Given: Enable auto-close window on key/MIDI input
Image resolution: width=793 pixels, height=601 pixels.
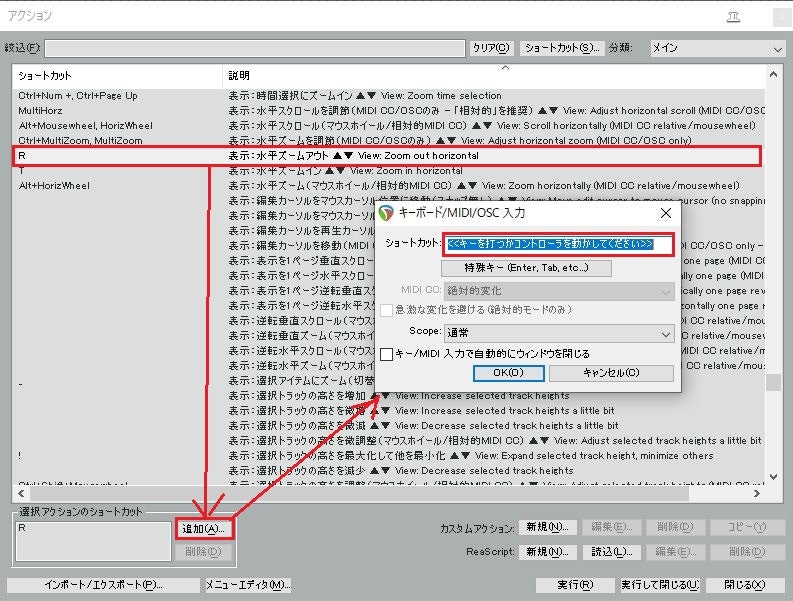Looking at the screenshot, I should (386, 354).
